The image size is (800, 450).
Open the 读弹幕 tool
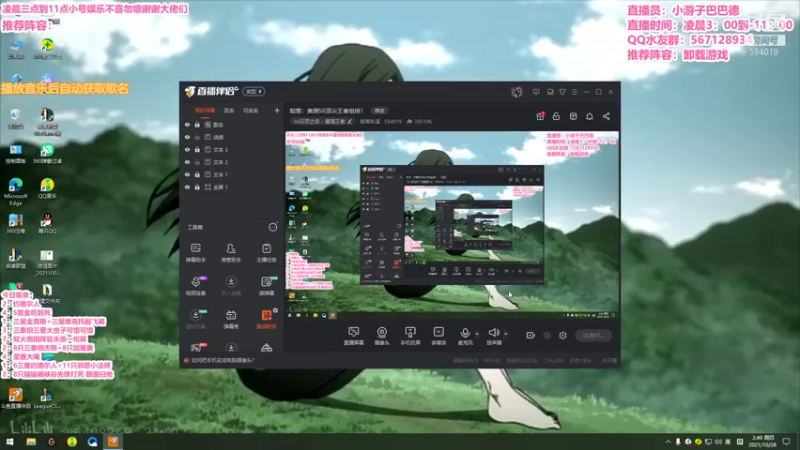tap(266, 286)
